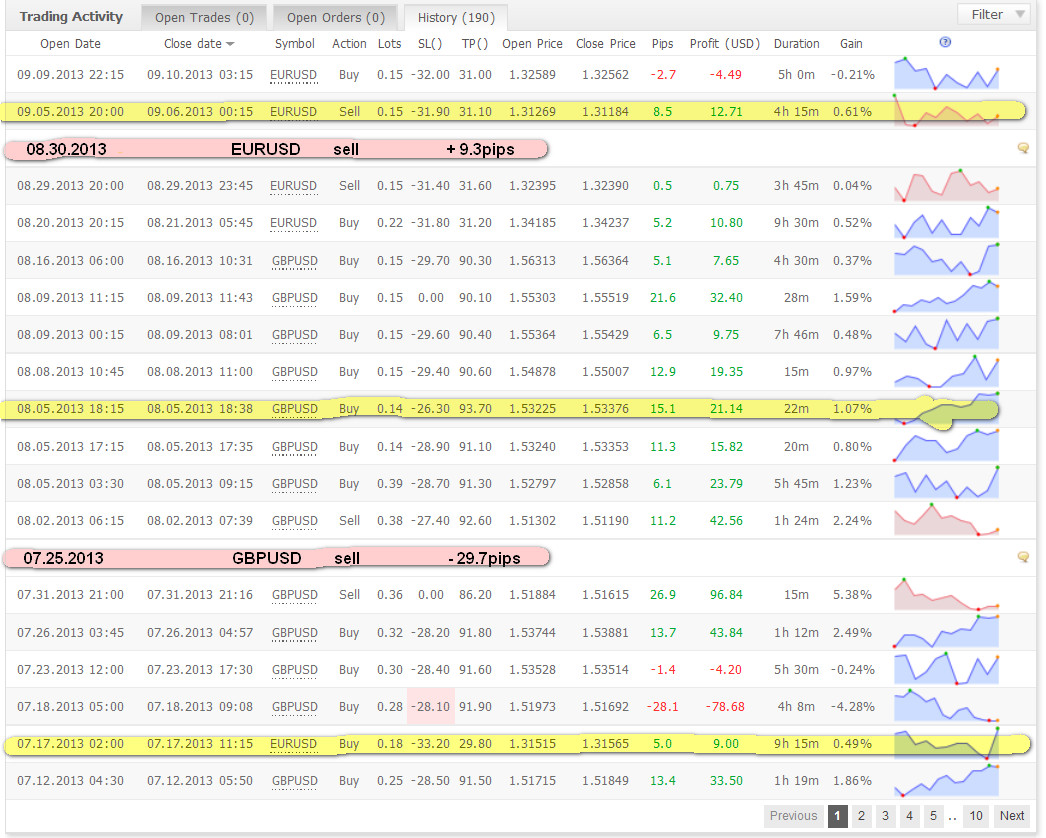This screenshot has height=838, width=1046.
Task: Go to page 5
Action: coord(933,815)
